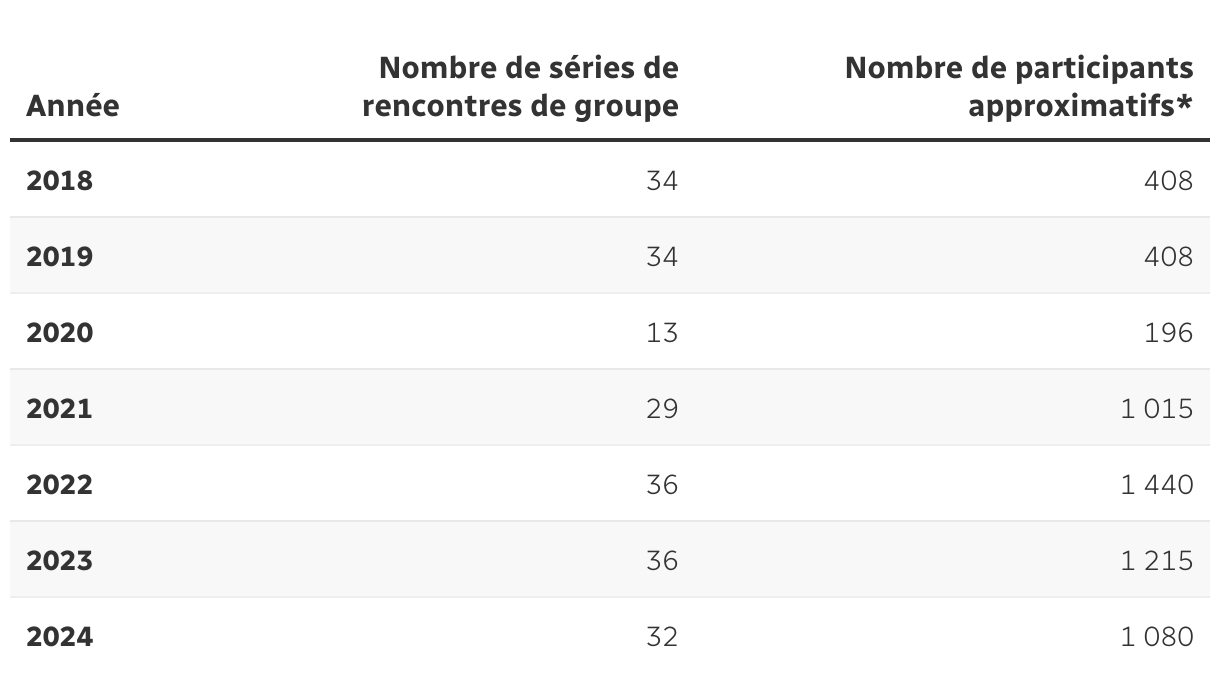Click the 1 440 participants cell
The width and height of the screenshot is (1220, 682).
[x=1157, y=485]
